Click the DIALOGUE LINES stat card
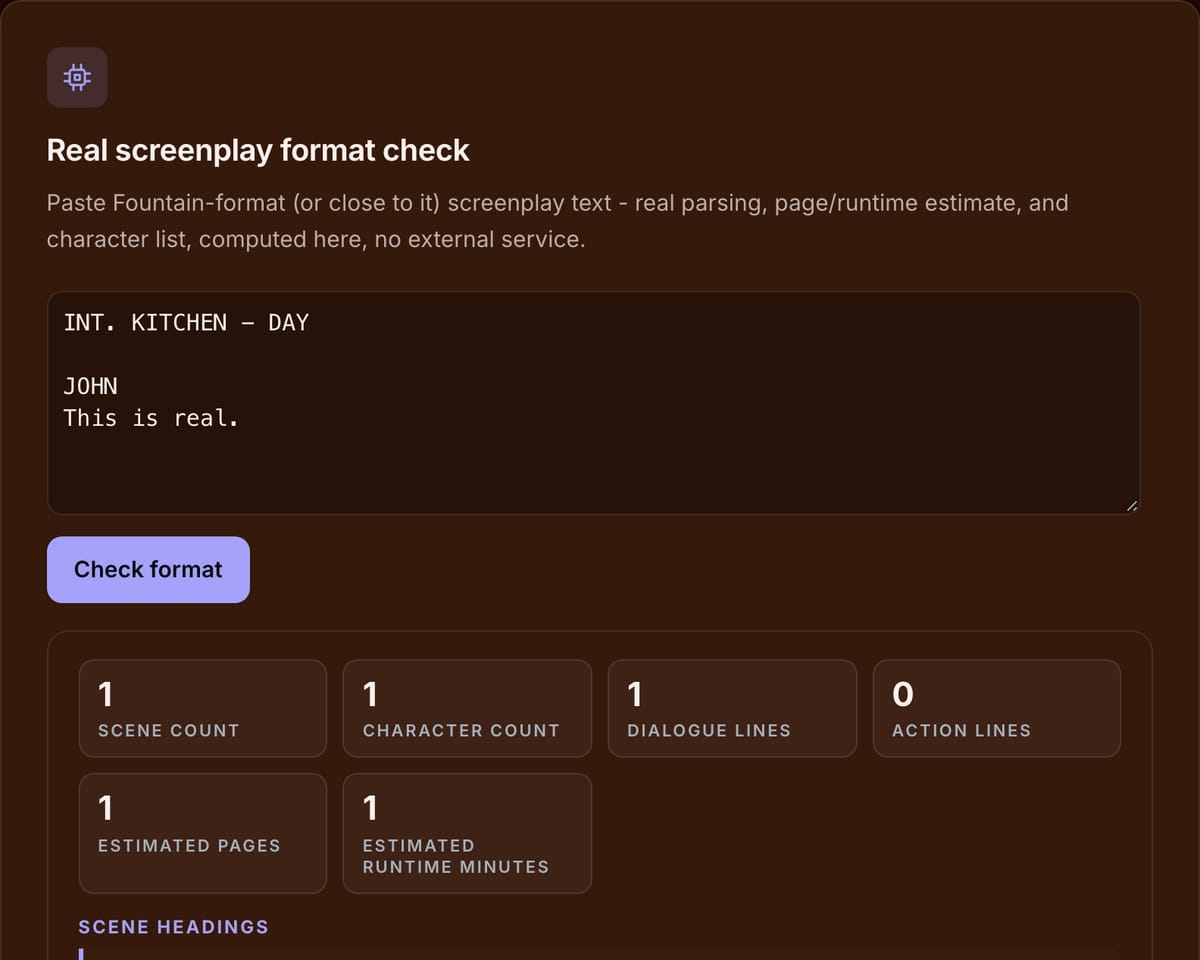The width and height of the screenshot is (1200, 960). click(732, 708)
